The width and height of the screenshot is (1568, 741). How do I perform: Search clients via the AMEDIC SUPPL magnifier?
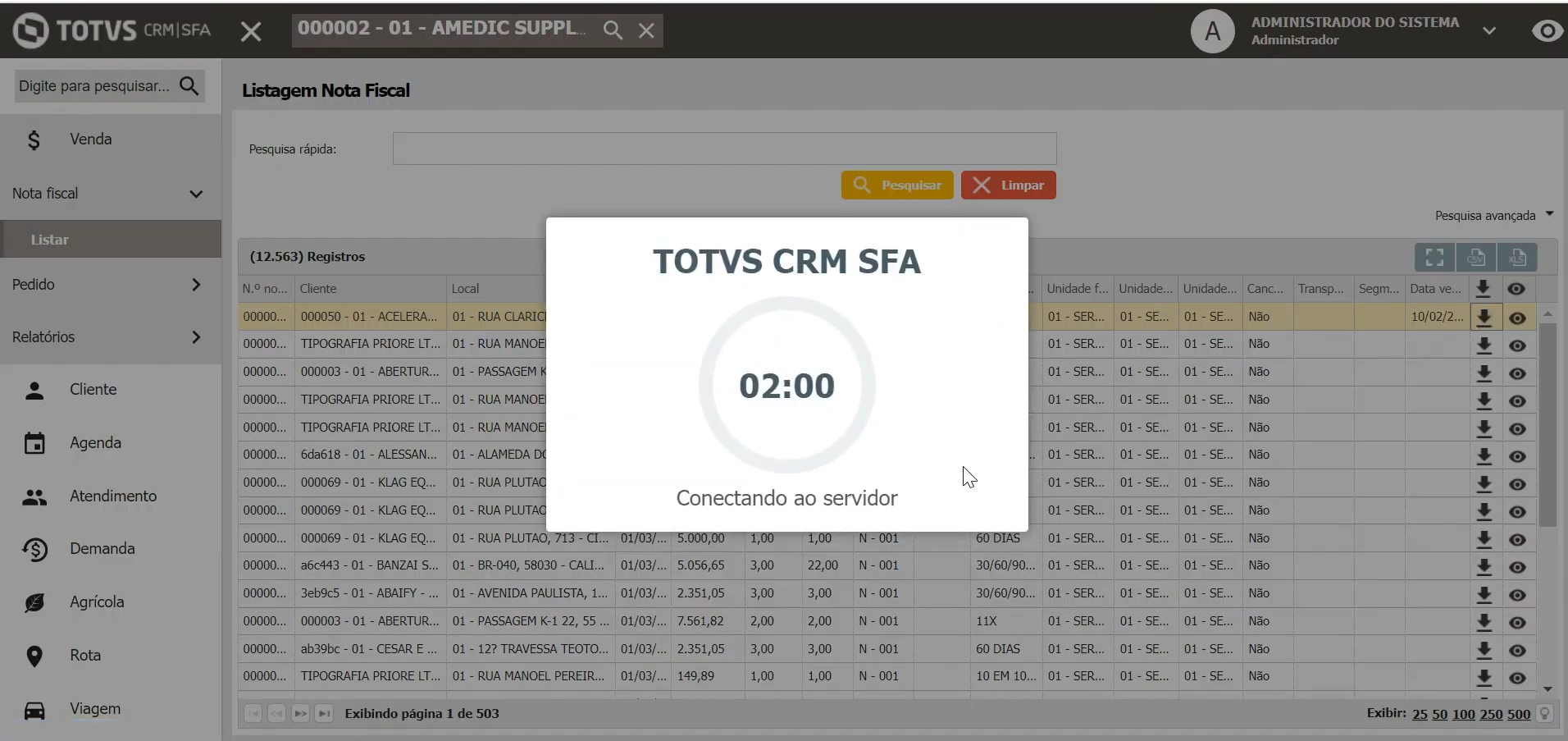coord(613,30)
